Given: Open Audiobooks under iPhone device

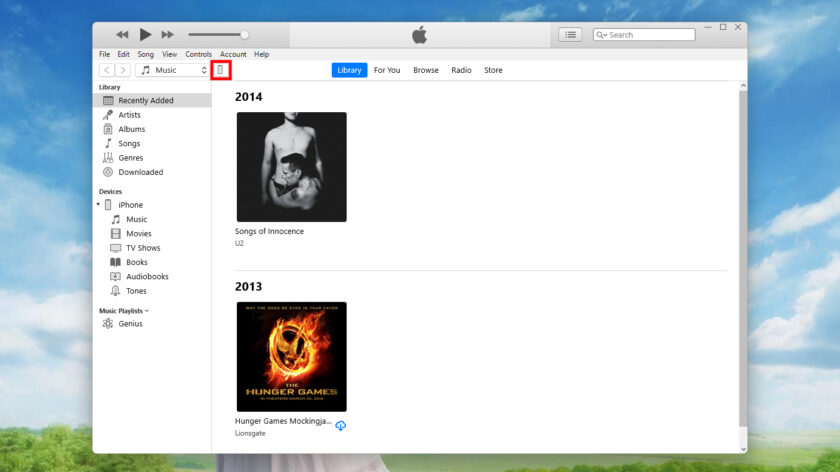Looking at the screenshot, I should 147,276.
